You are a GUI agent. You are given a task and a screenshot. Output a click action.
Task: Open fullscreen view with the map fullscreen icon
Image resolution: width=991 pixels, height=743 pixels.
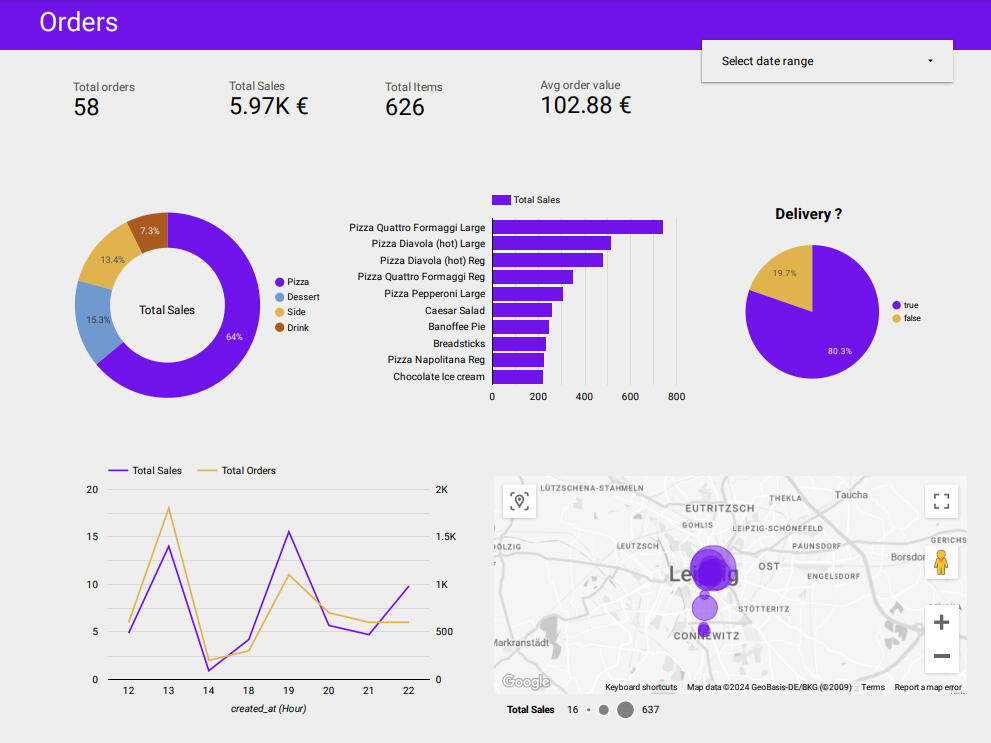(941, 501)
